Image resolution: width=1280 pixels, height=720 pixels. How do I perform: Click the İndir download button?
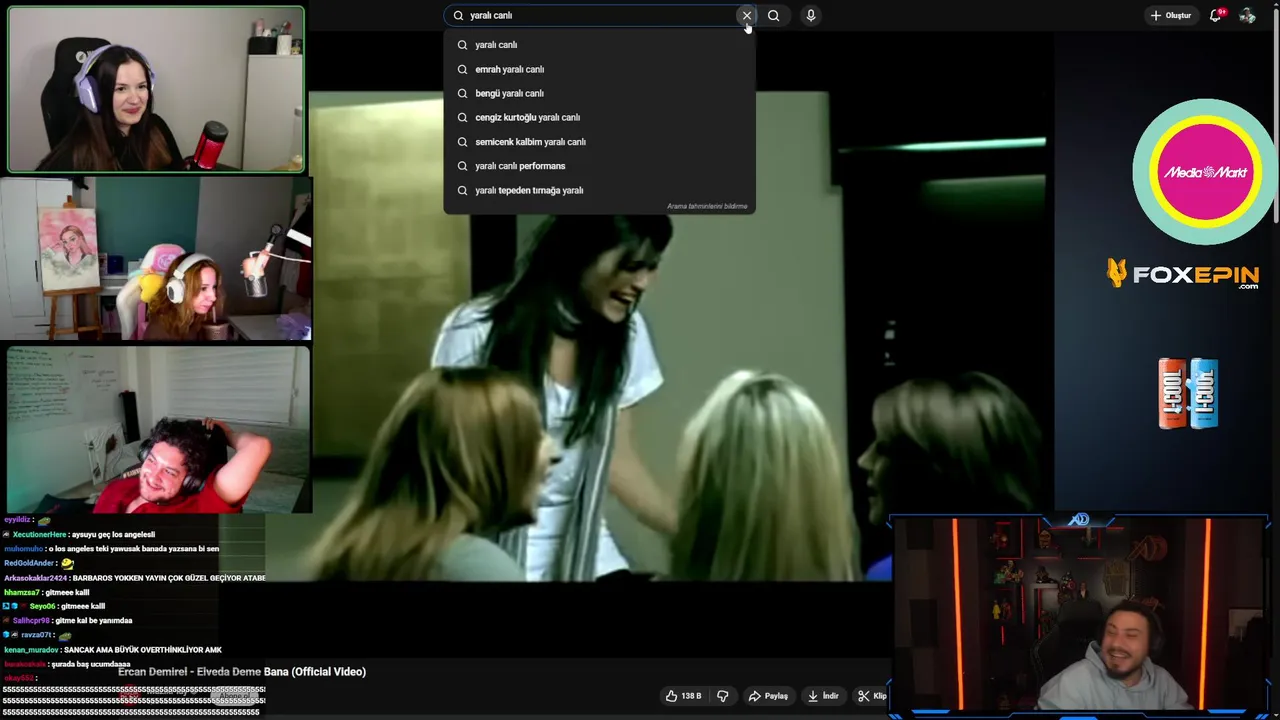coord(824,696)
